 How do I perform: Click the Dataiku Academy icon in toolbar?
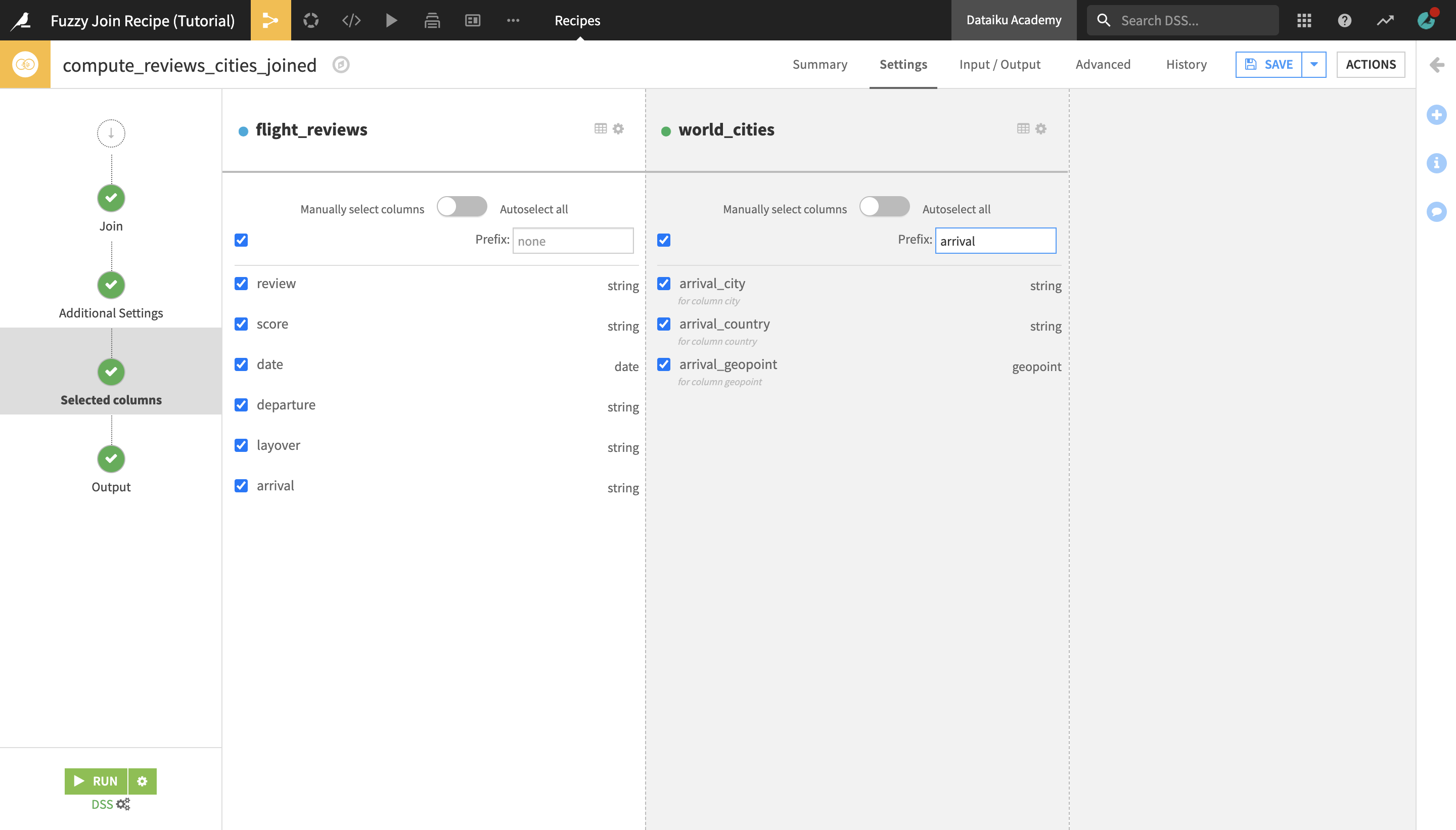1012,20
